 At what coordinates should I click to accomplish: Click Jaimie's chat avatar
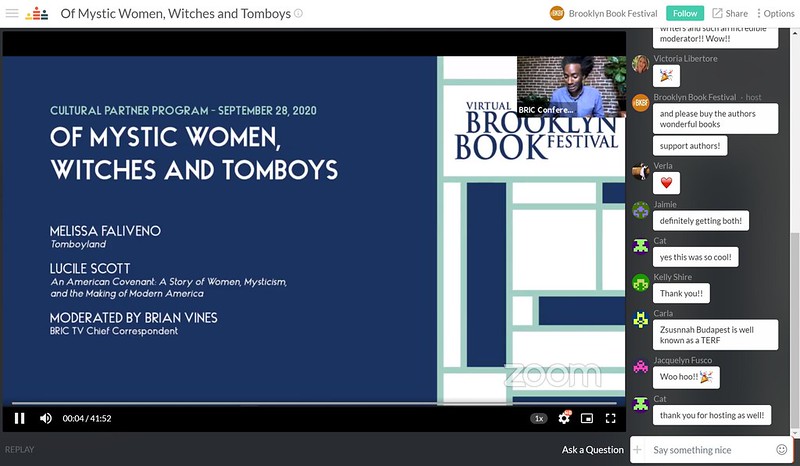tap(640, 210)
